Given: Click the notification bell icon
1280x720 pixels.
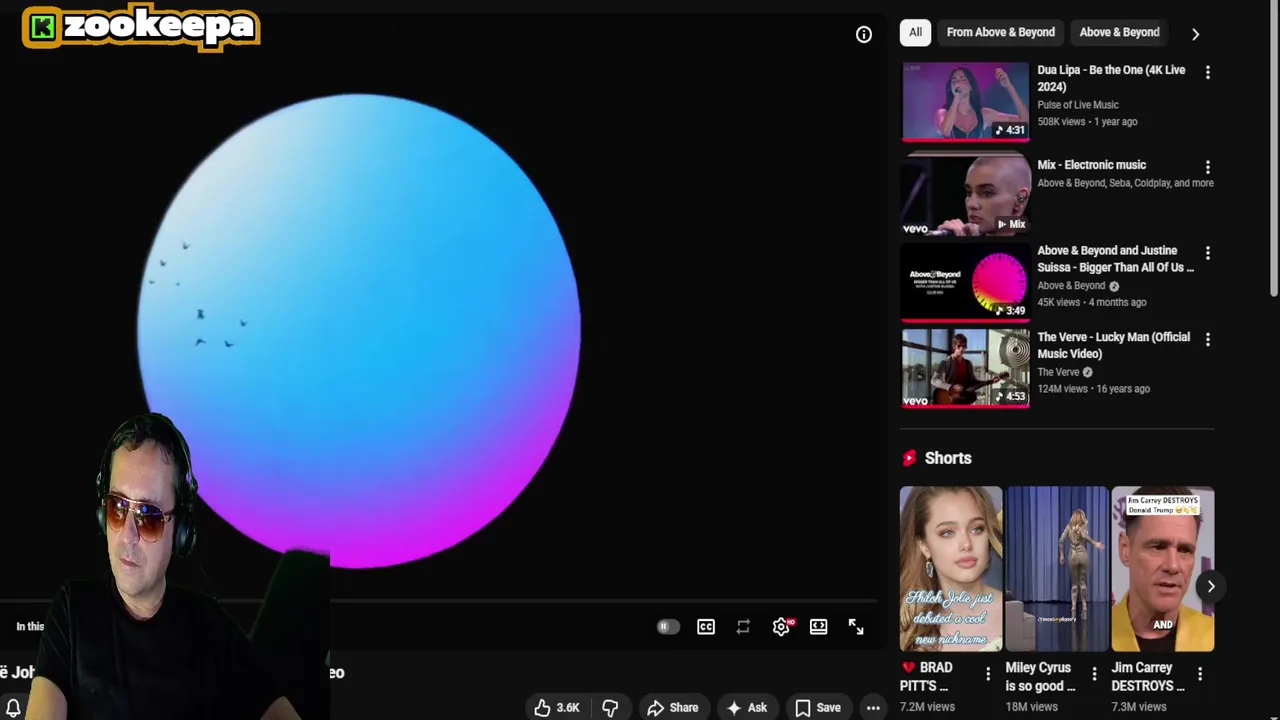Looking at the screenshot, I should point(13,708).
